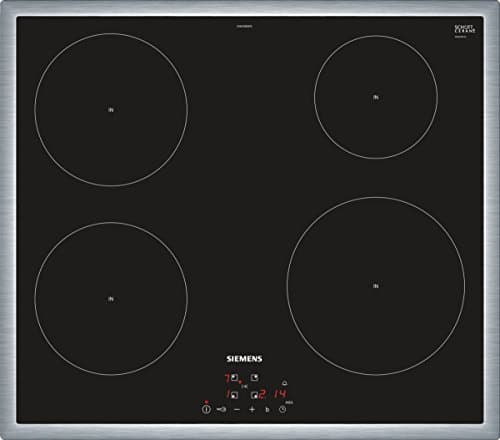500x440 pixels.
Task: Activate the key-shaped child lock symbol
Action: [222, 409]
